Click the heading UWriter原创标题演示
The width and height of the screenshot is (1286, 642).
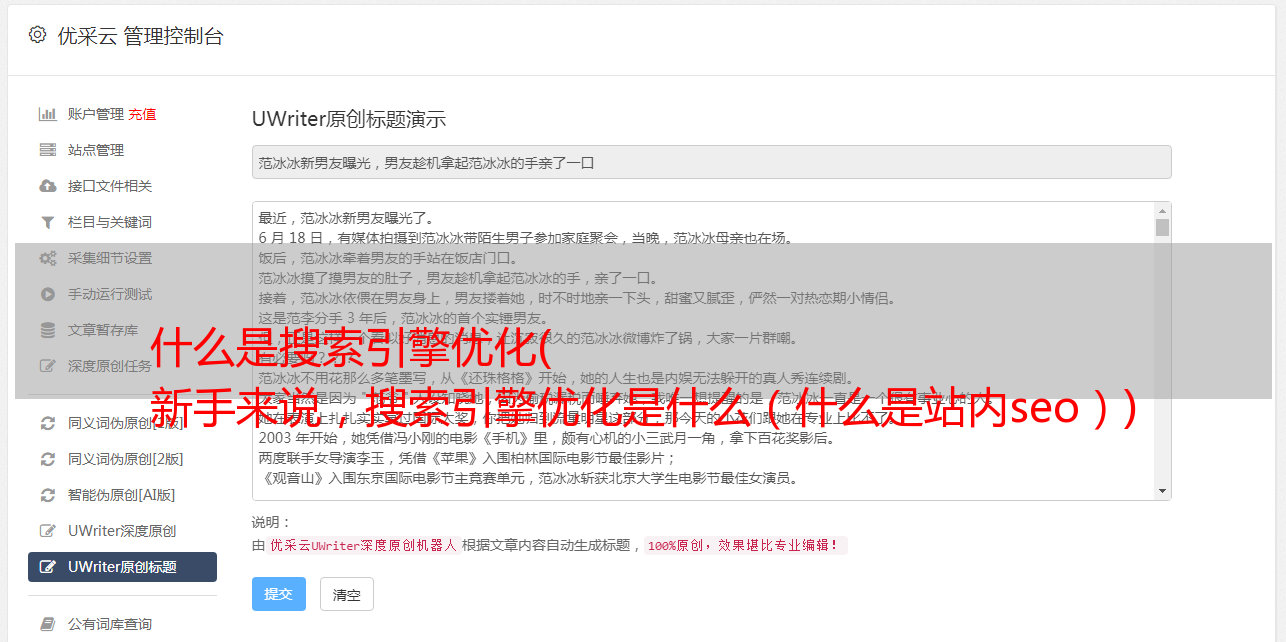click(349, 119)
